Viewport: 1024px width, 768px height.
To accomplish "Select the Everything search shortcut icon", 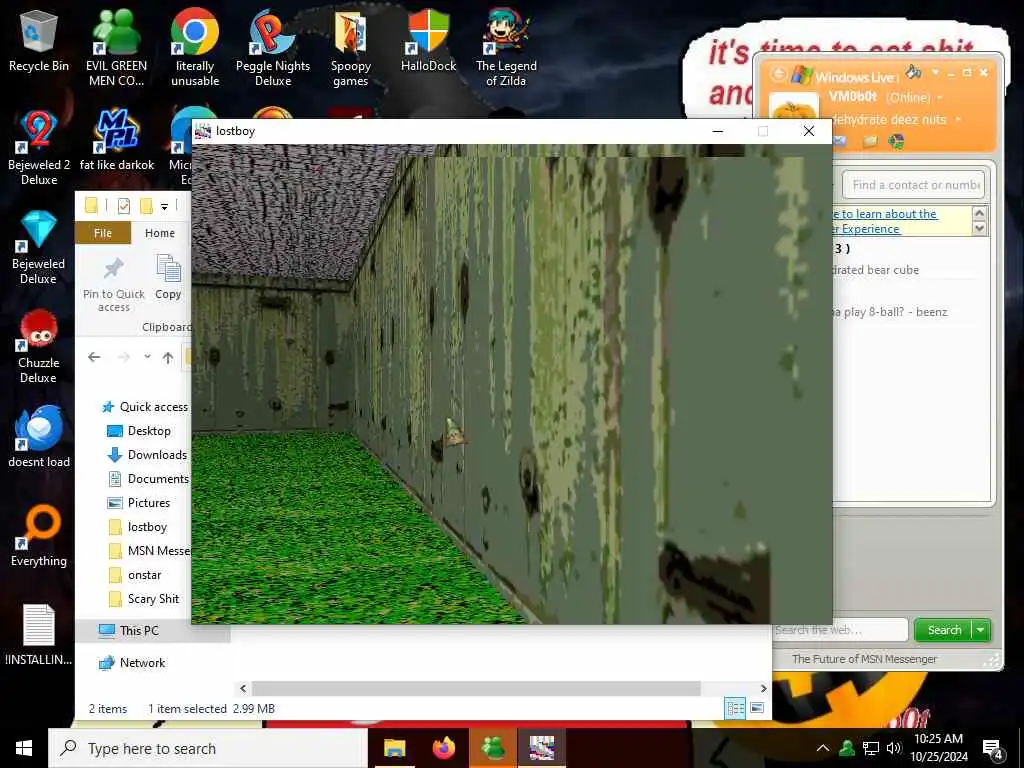I will pos(39,536).
